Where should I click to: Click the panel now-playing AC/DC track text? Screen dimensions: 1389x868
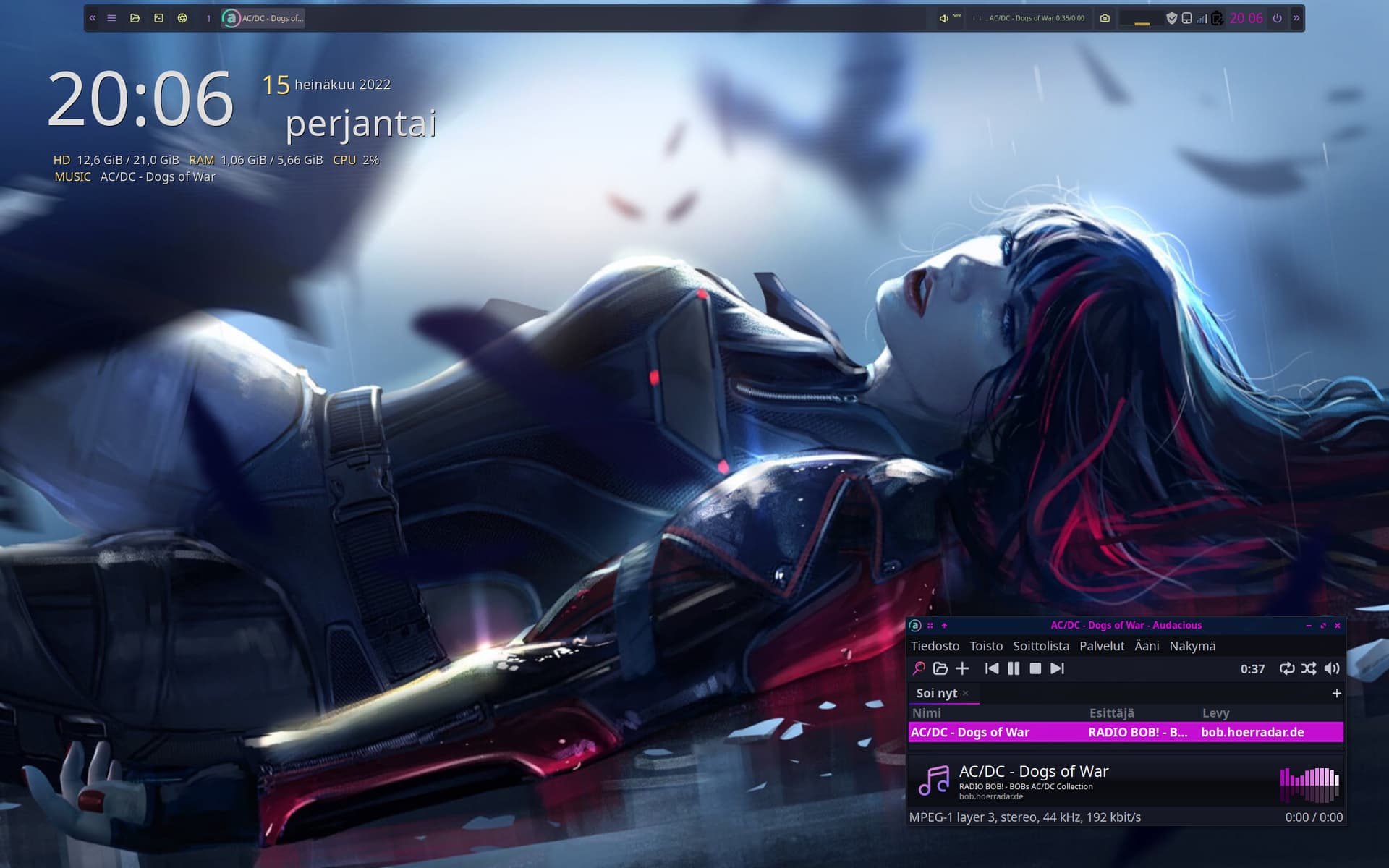(1036, 18)
